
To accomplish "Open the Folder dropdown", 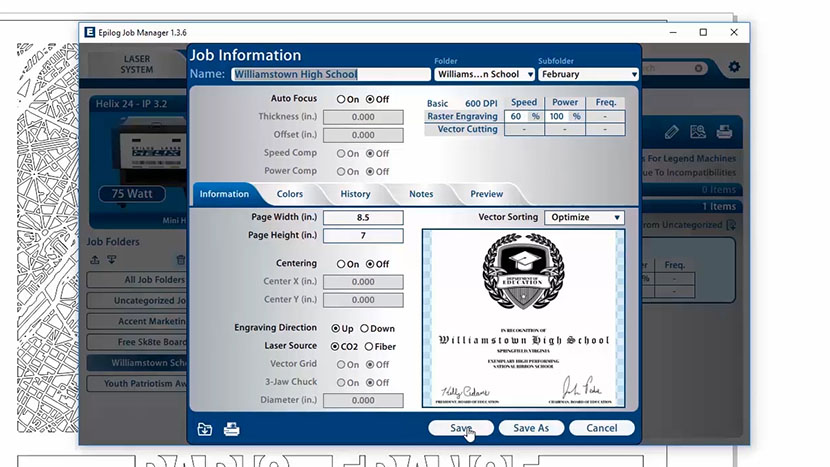I will click(484, 74).
